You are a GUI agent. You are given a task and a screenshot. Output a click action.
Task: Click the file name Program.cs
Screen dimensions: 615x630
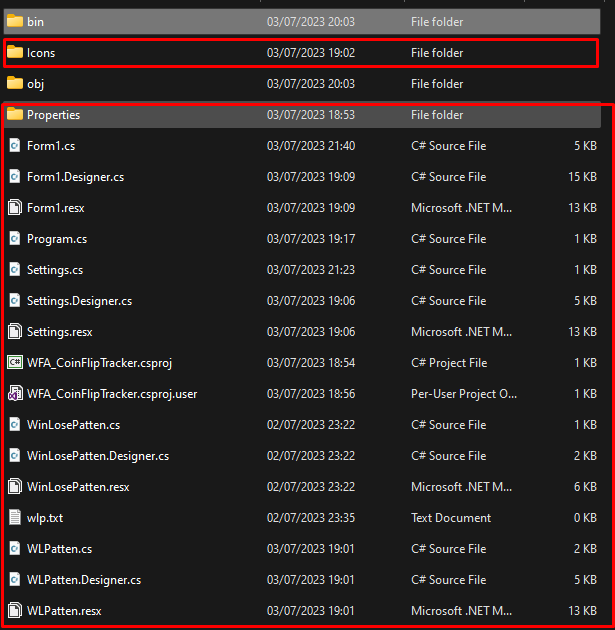click(x=57, y=239)
